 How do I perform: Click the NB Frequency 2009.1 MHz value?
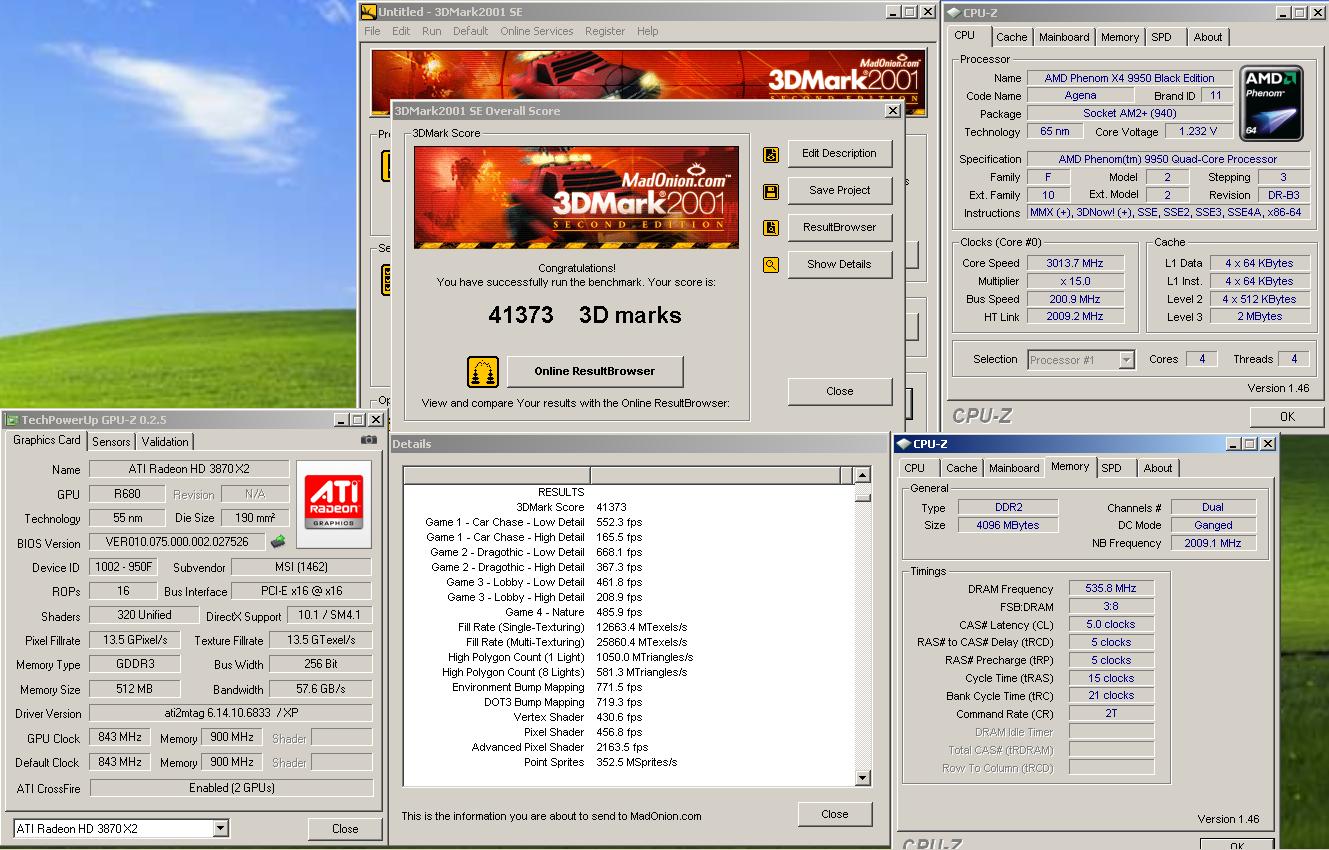tap(1213, 543)
